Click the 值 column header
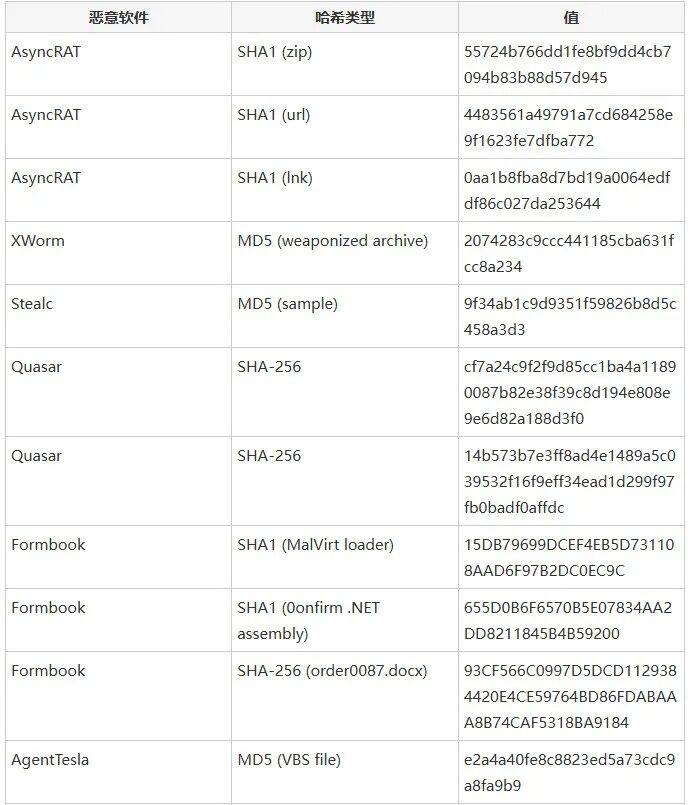Viewport: 692px width, 805px height. 571,18
